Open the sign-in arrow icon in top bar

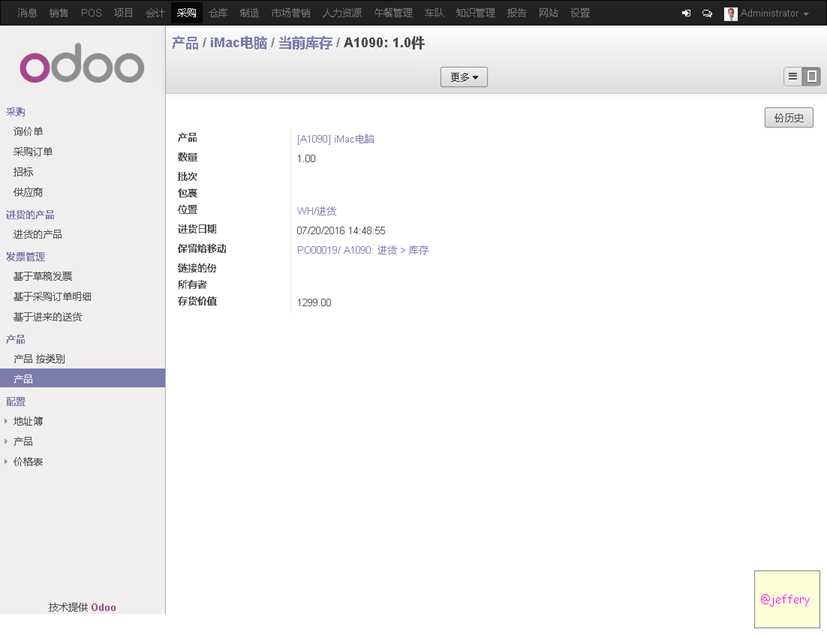[686, 13]
